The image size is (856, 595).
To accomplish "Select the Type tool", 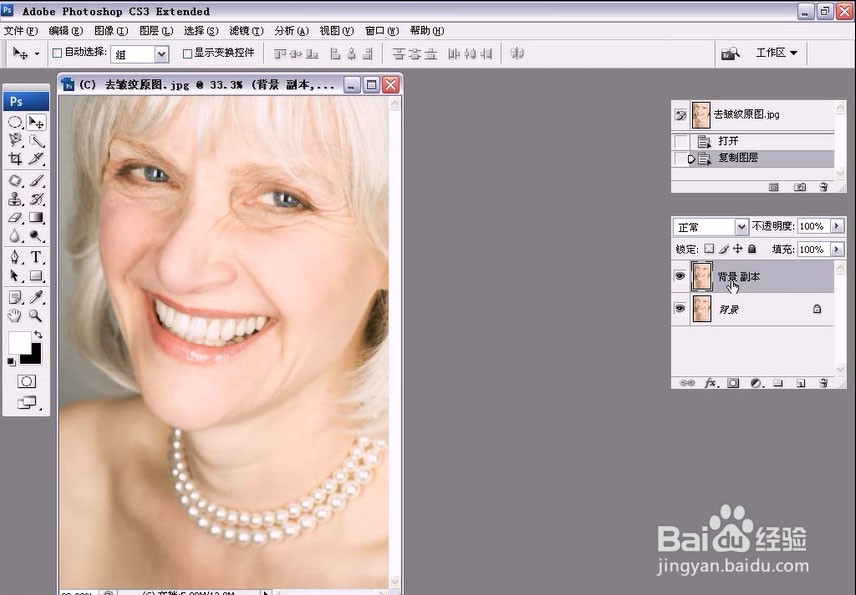I will [36, 257].
